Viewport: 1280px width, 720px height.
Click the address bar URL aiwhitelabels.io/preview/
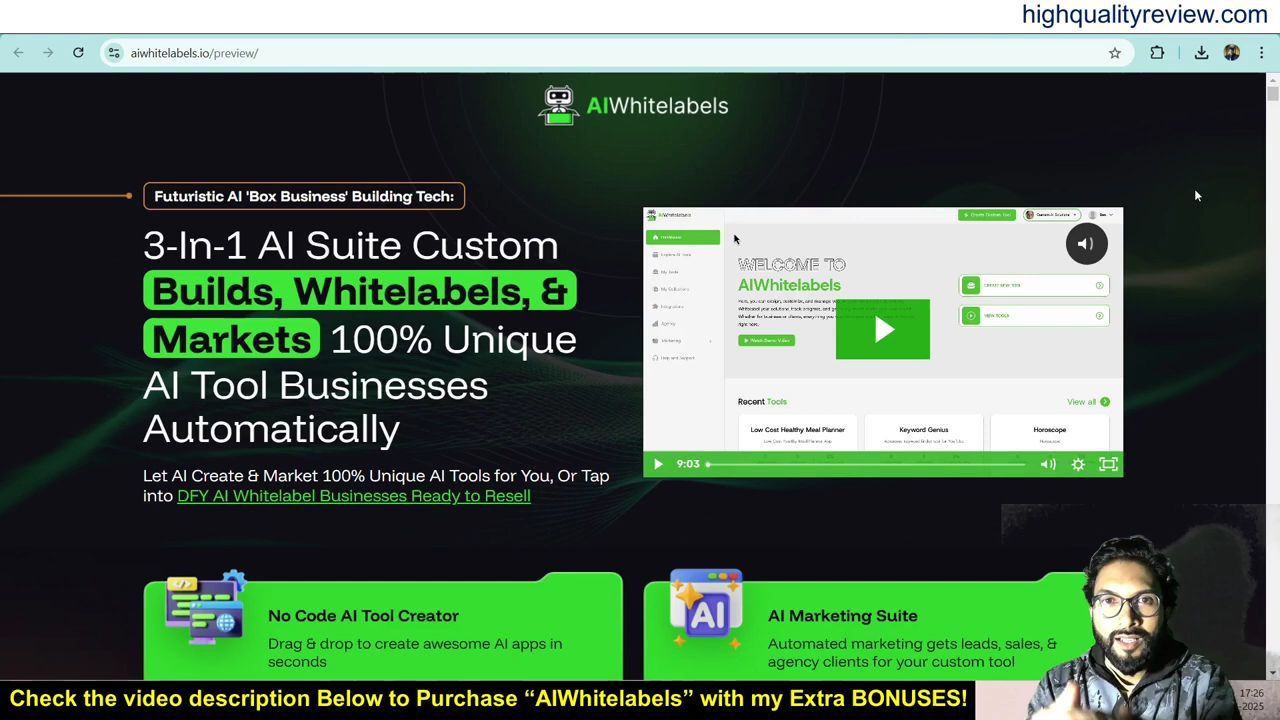[x=194, y=53]
